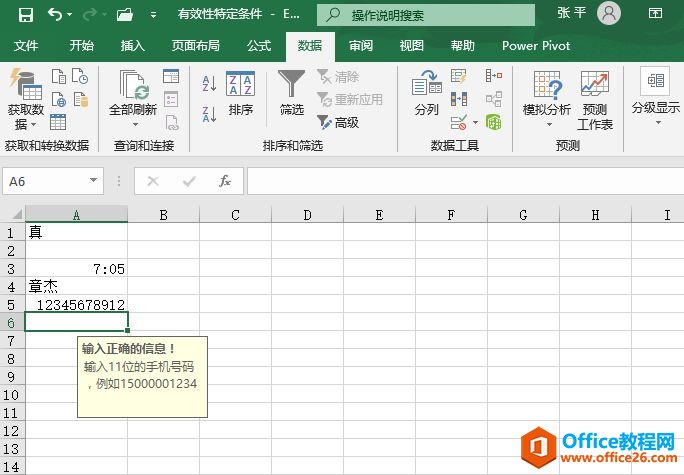
Task: Click the Consolidate icon
Action: (x=493, y=76)
